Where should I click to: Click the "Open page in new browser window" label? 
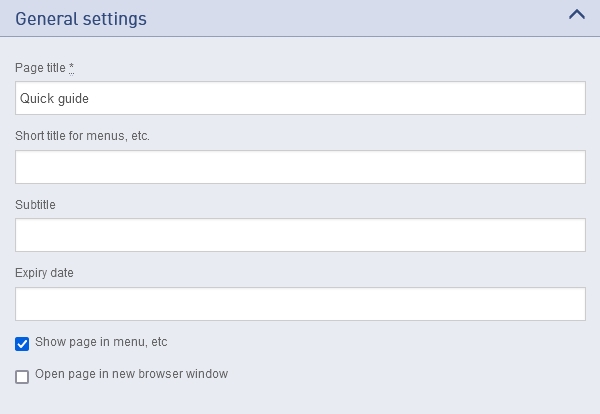[x=131, y=374]
